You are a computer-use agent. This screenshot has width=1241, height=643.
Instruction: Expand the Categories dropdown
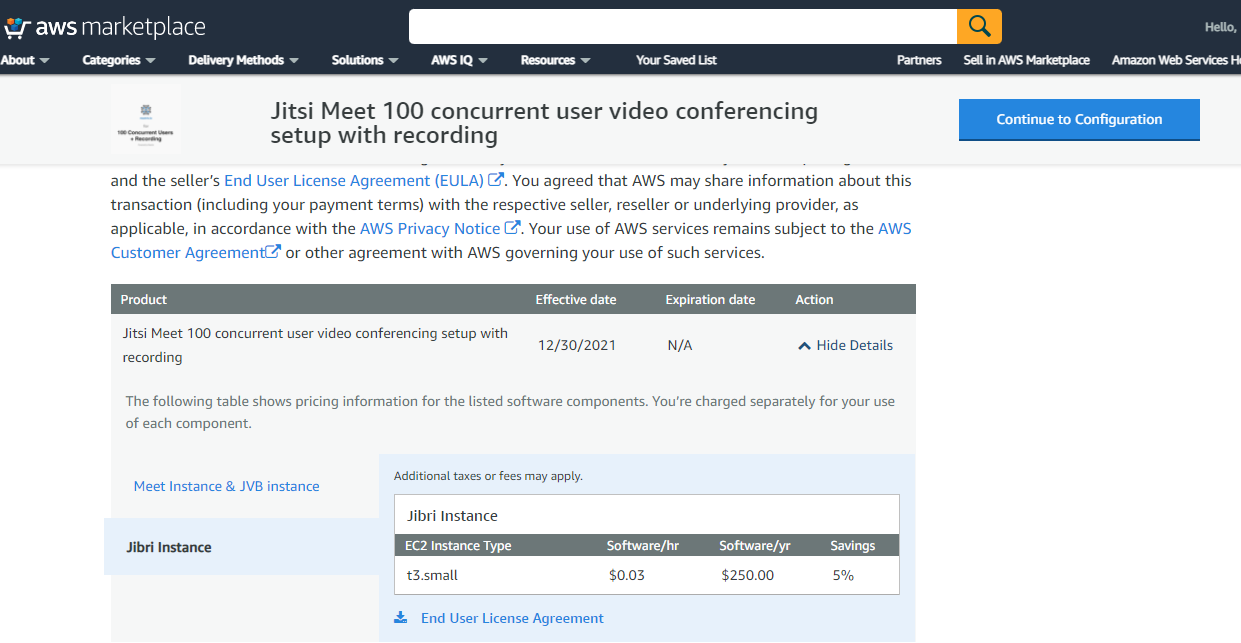(x=118, y=60)
